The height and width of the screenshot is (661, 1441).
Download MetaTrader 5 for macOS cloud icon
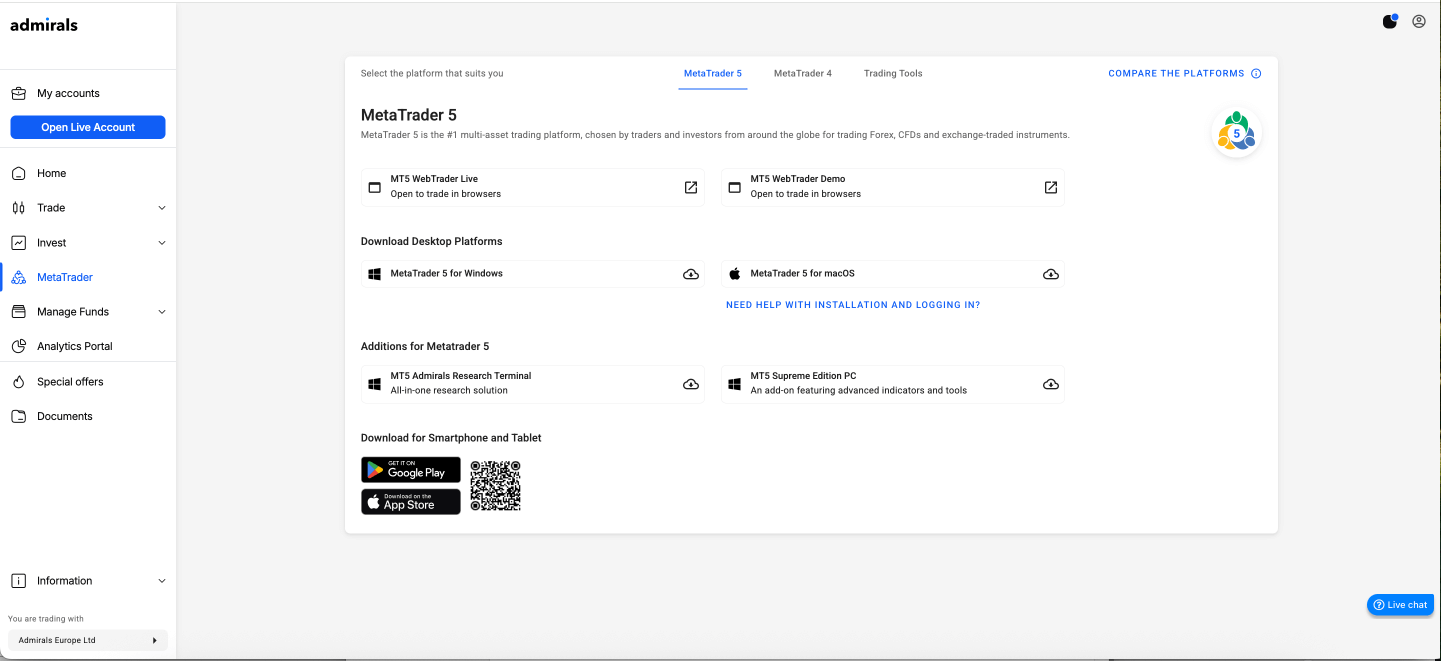coord(1051,274)
